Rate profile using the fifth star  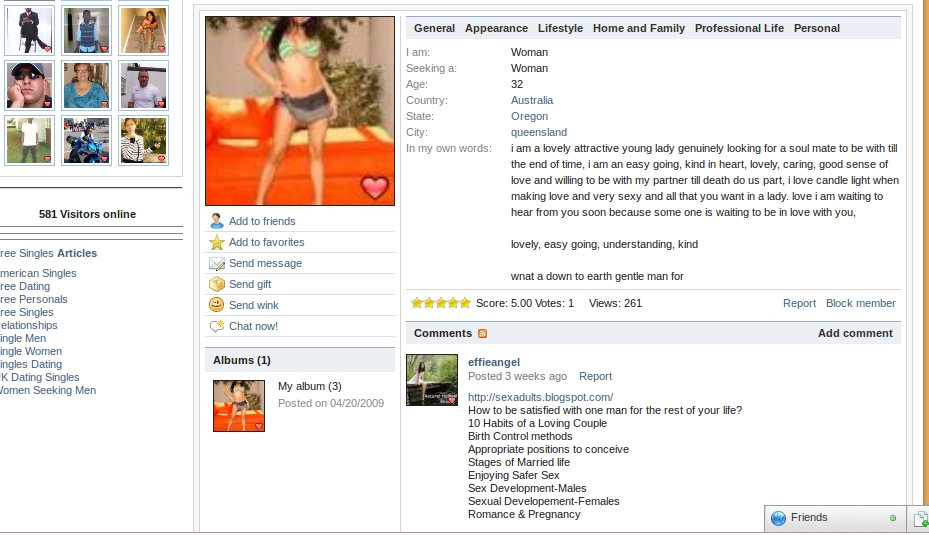465,303
